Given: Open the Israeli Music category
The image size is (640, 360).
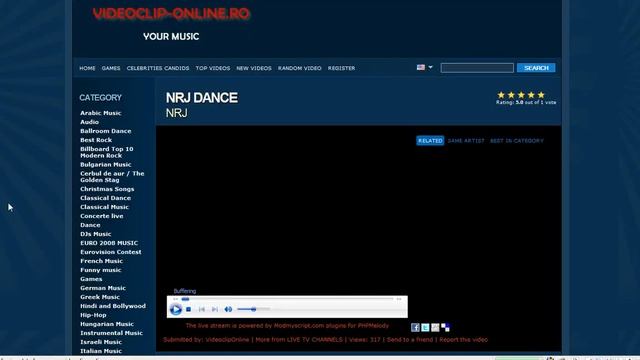Looking at the screenshot, I should 101,342.
